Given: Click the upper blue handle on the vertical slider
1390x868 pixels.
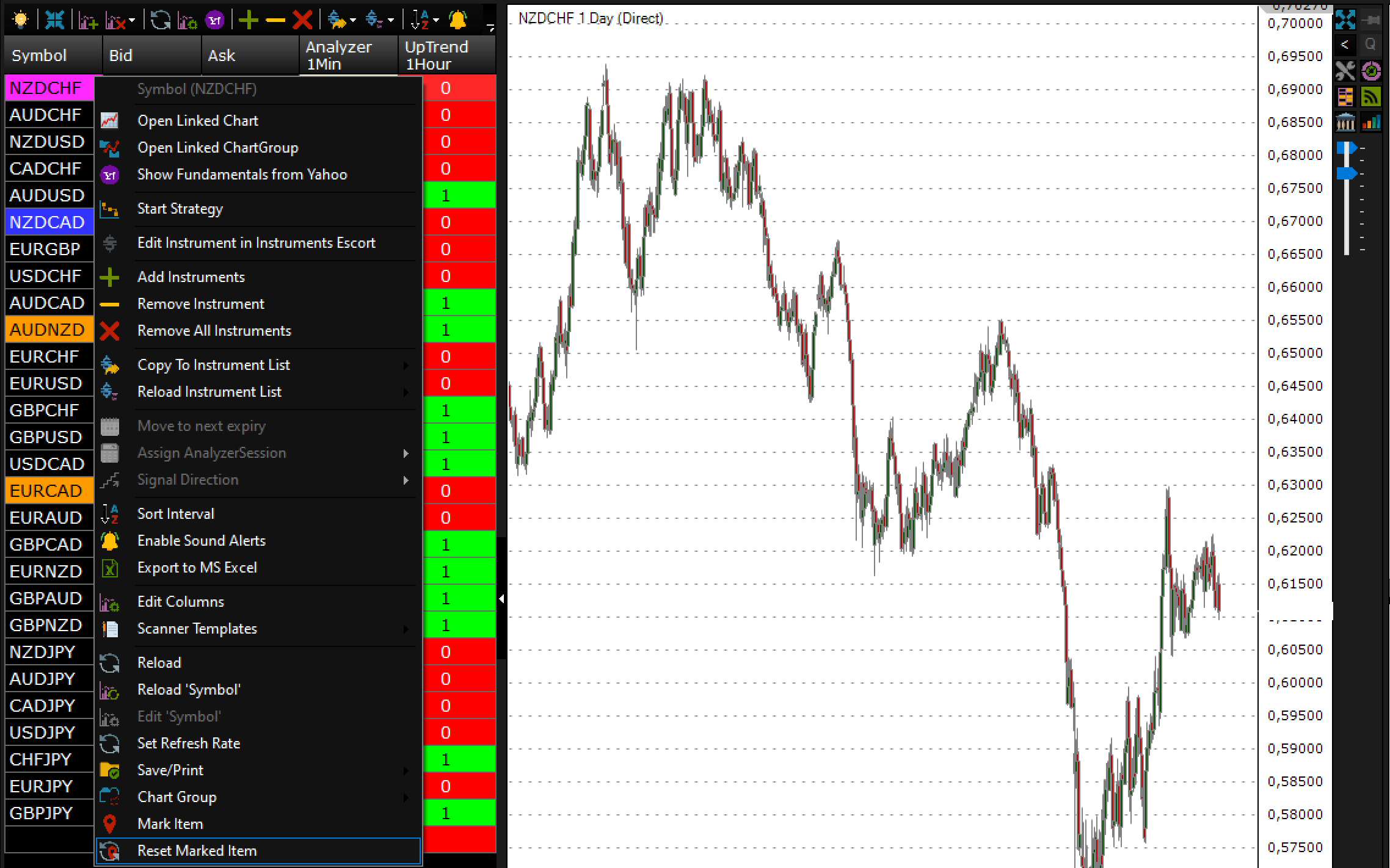Looking at the screenshot, I should (1346, 148).
